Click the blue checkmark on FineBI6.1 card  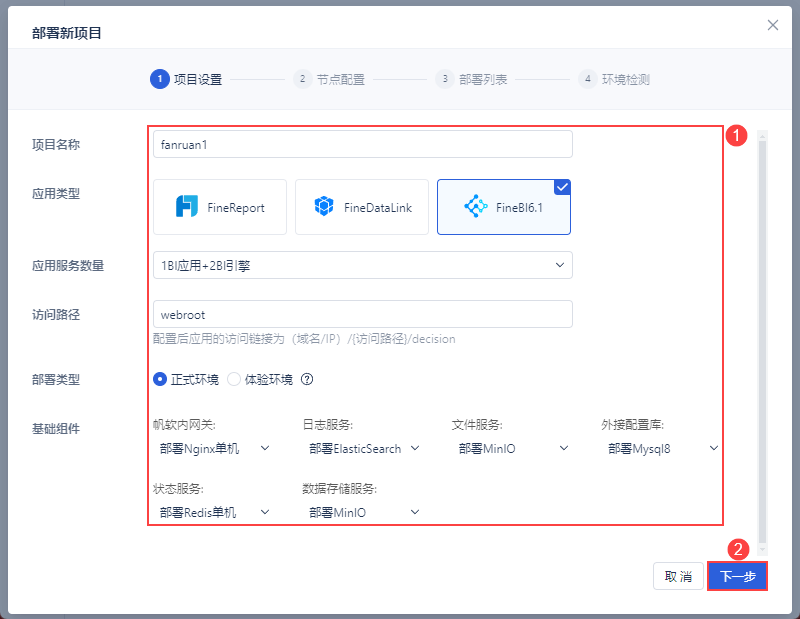[562, 187]
